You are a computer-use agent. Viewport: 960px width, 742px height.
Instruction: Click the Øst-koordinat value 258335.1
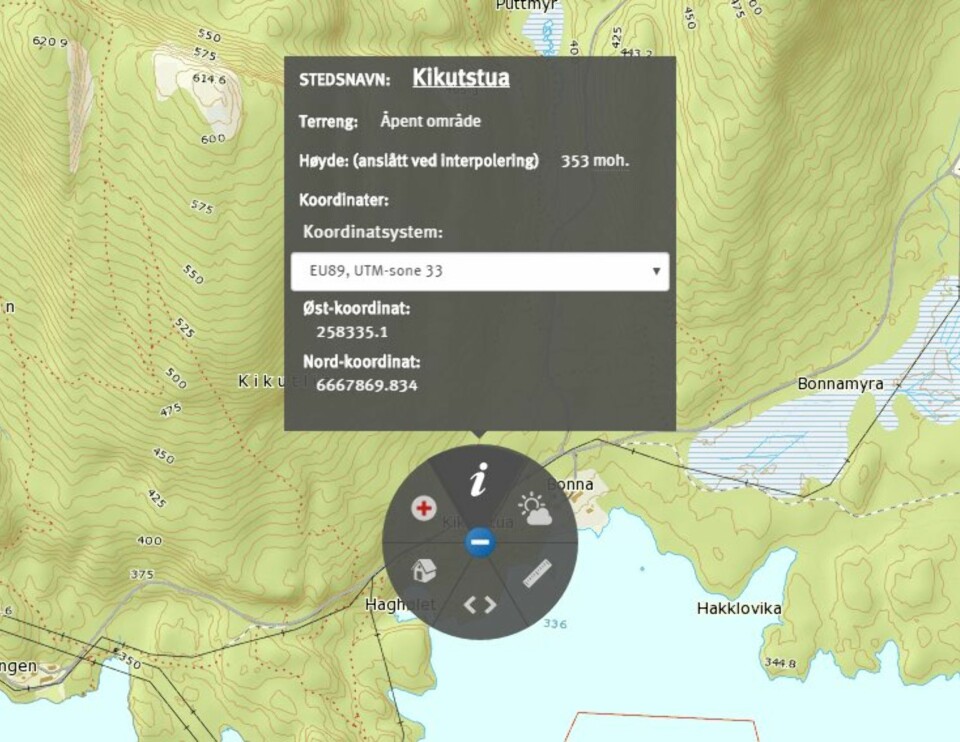(x=351, y=330)
